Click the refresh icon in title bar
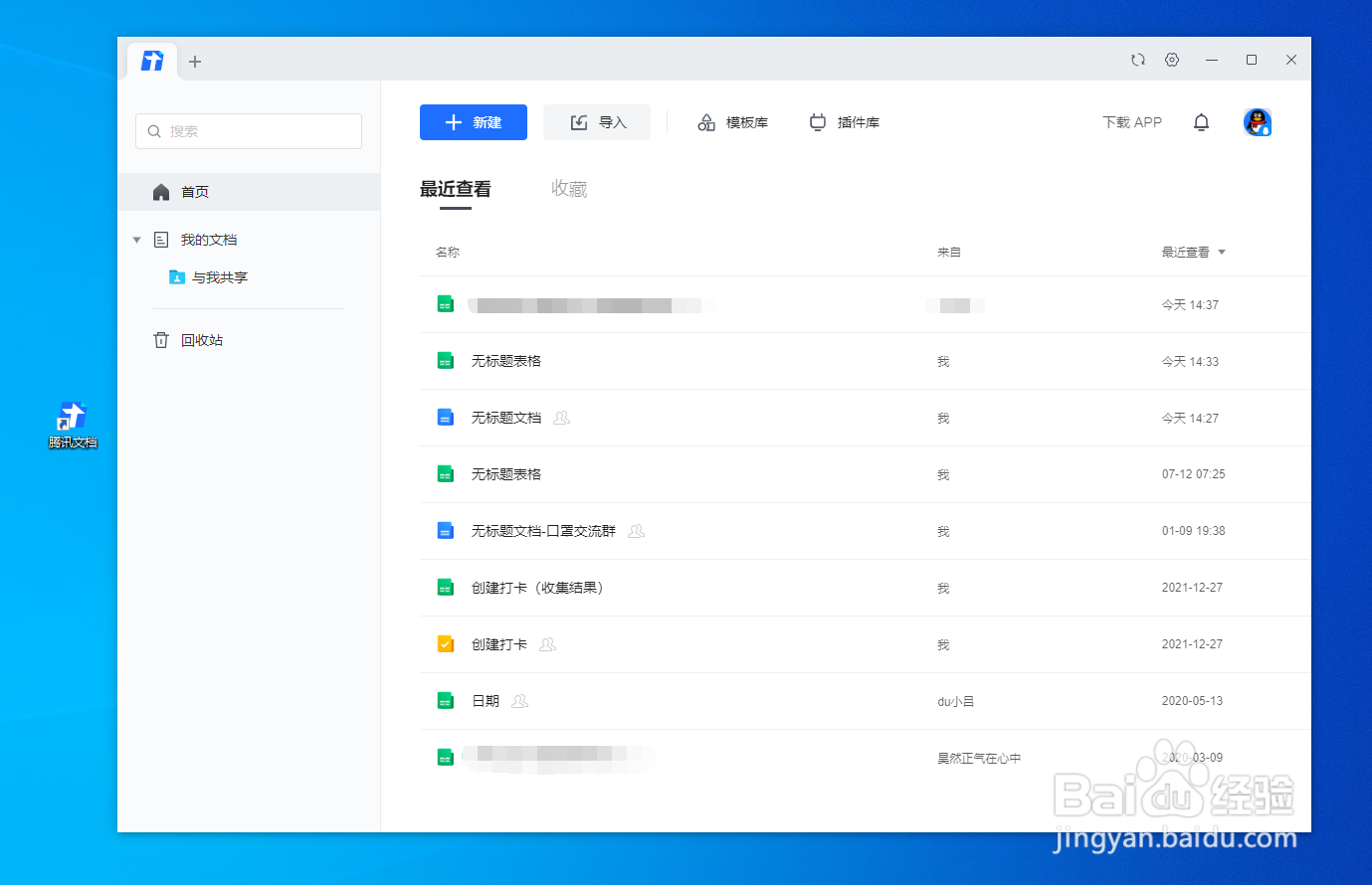 point(1138,60)
